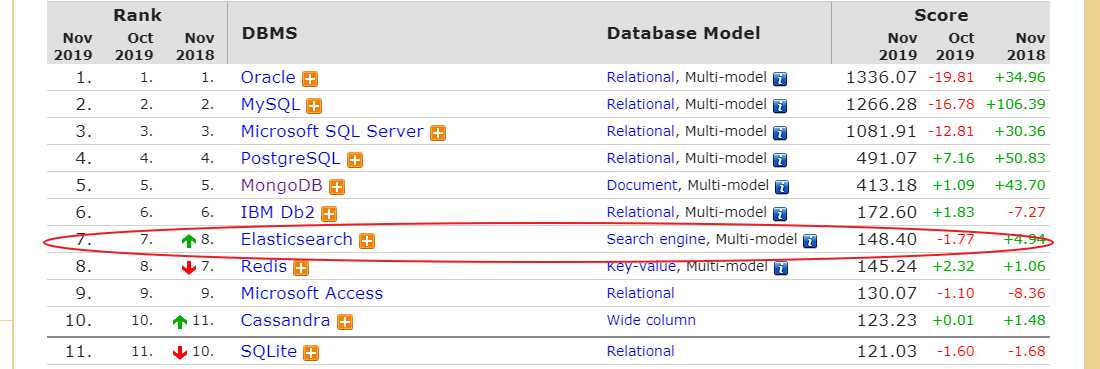Click the orange plus icon beside Oracle
The width and height of the screenshot is (1100, 369).
click(x=309, y=79)
